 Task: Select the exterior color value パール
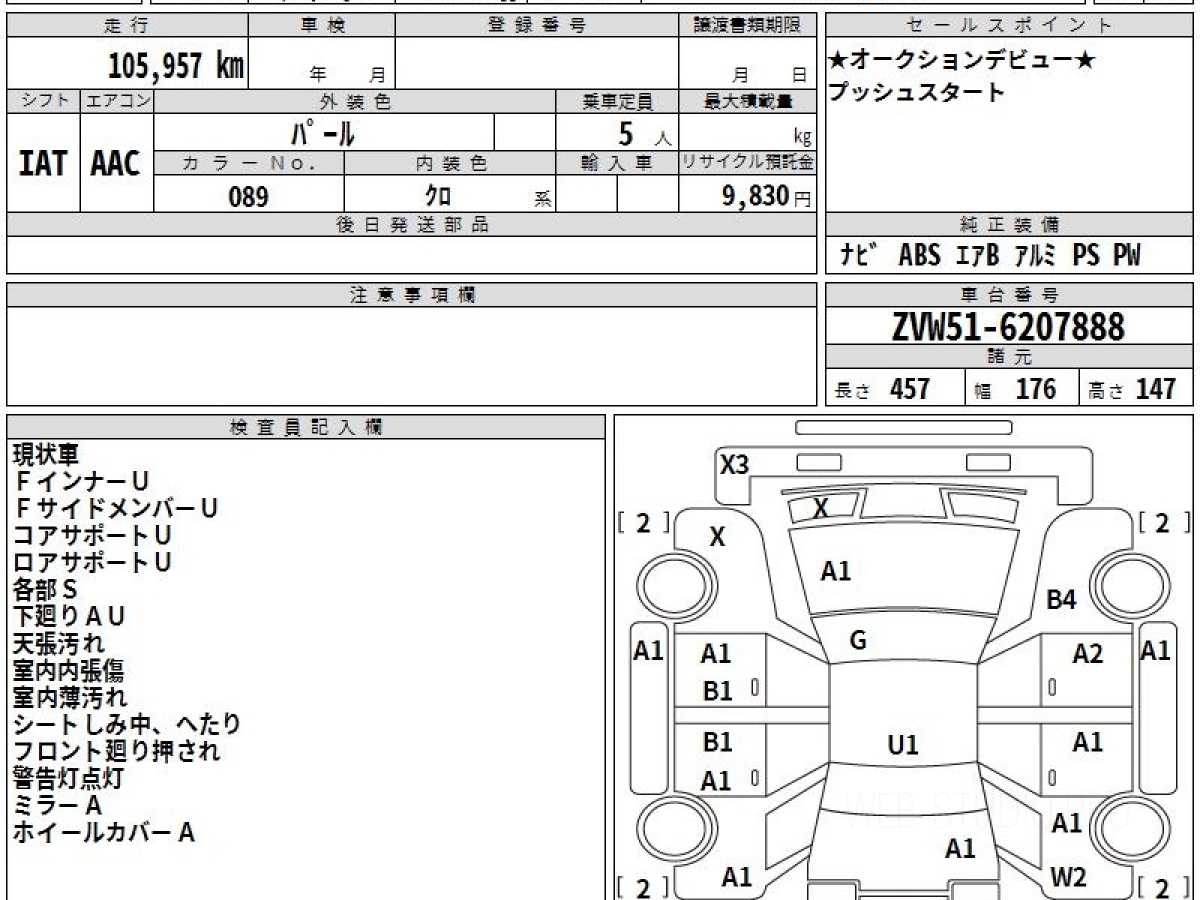click(323, 132)
